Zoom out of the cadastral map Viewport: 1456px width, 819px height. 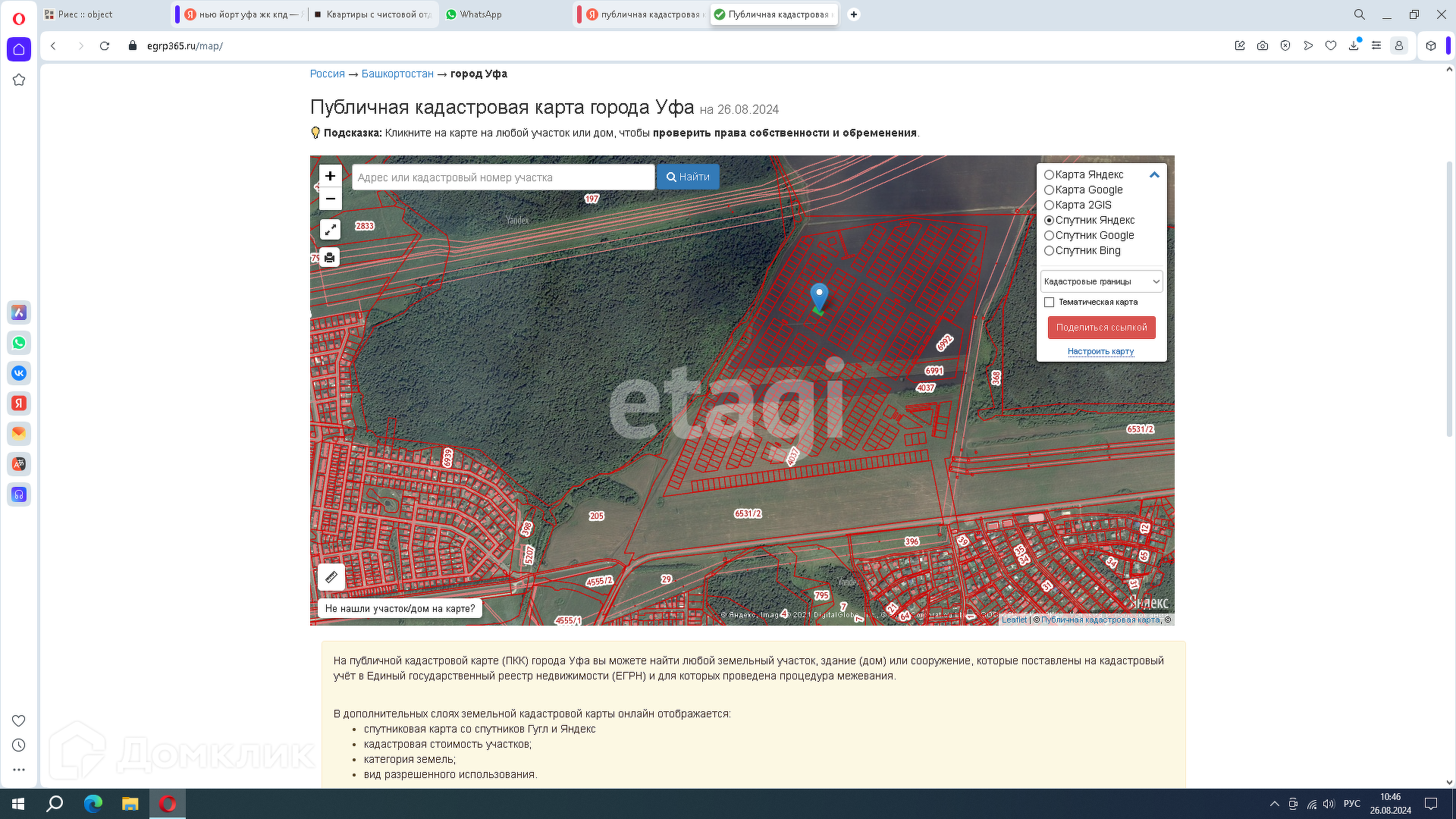pyautogui.click(x=330, y=199)
